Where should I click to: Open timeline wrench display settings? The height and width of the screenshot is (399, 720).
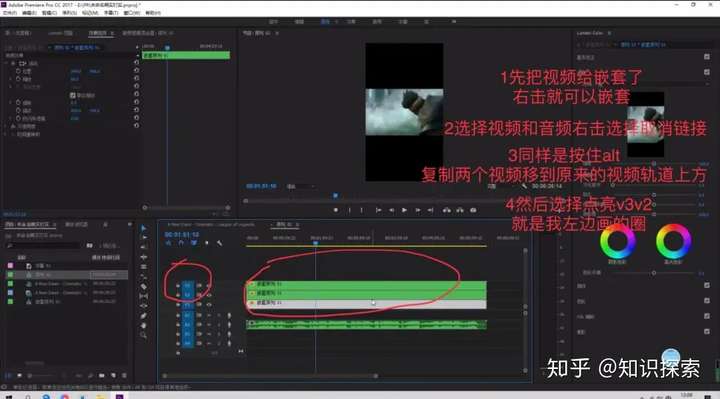(x=219, y=243)
